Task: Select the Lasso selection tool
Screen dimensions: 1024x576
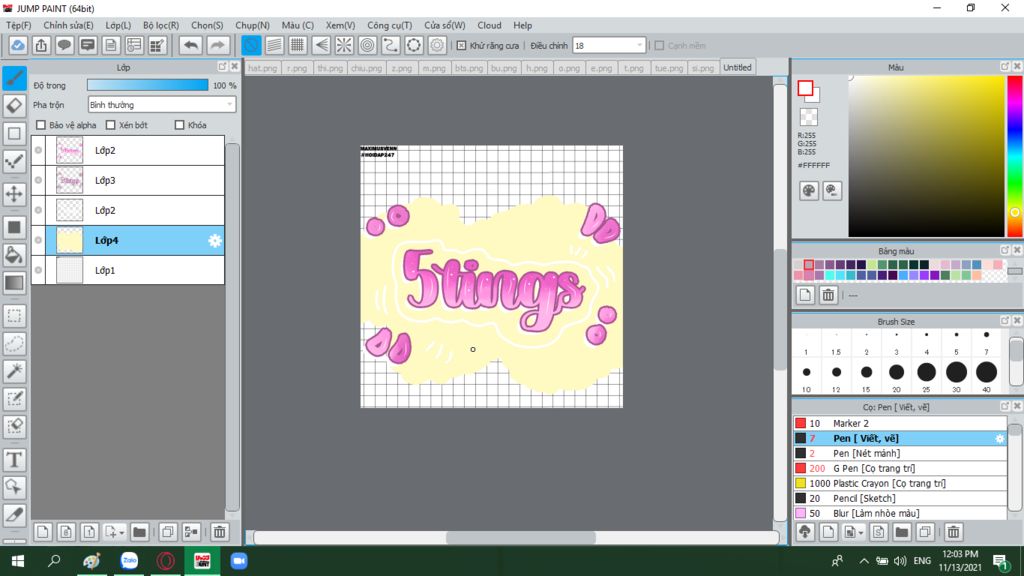Action: point(14,344)
